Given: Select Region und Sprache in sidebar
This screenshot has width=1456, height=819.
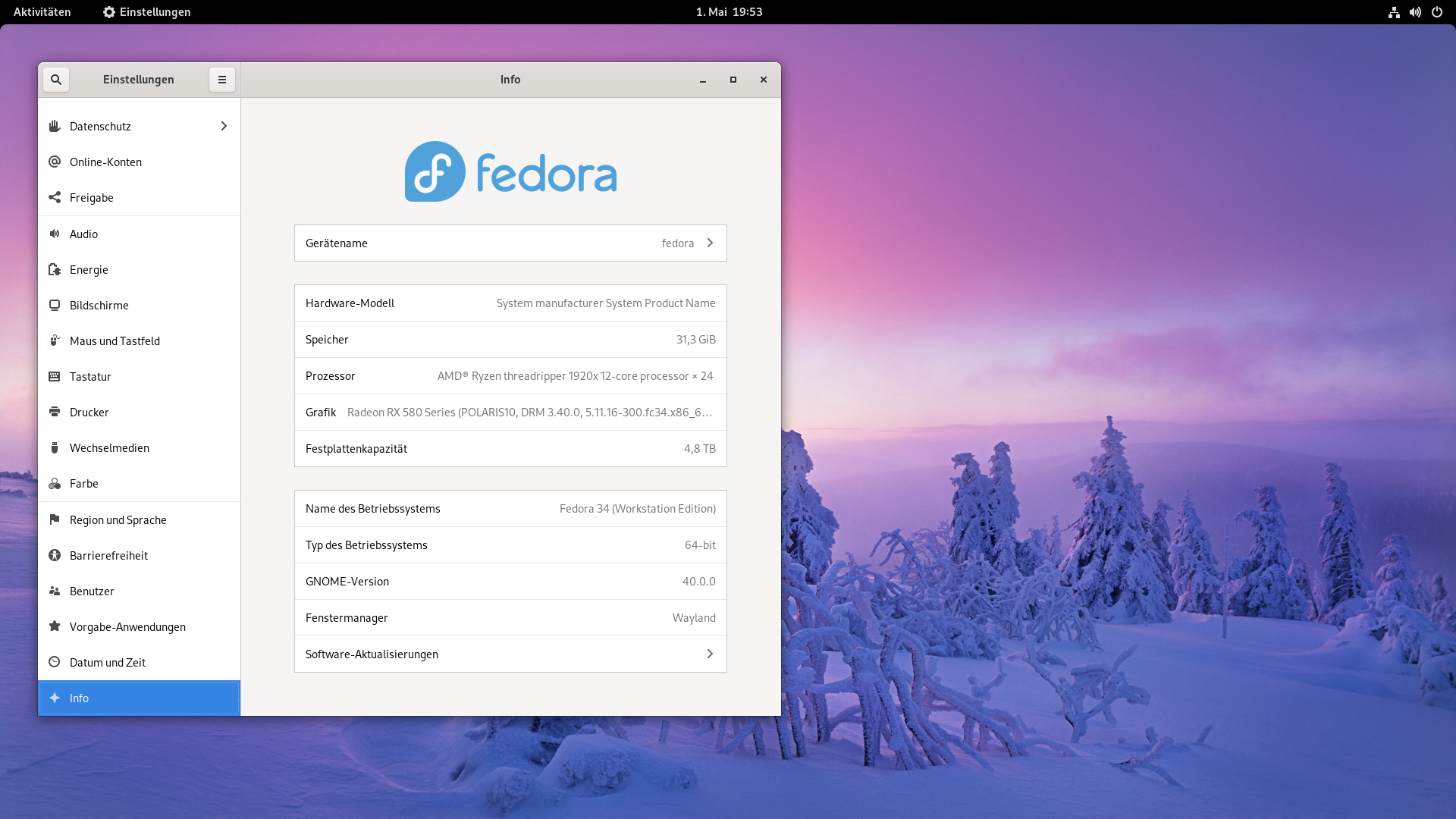Looking at the screenshot, I should coord(118,520).
